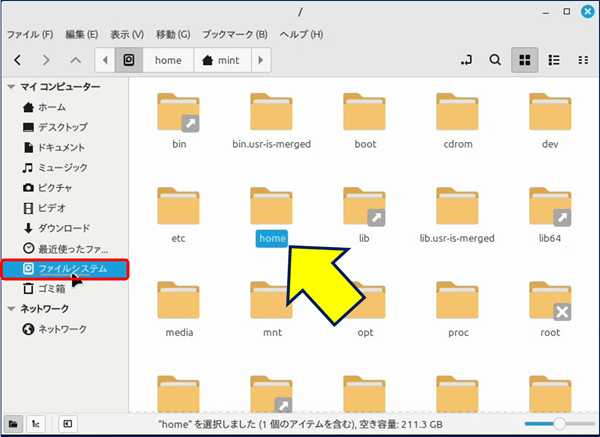600x437 pixels.
Task: Open the 移動 (G) menu
Action: click(173, 34)
